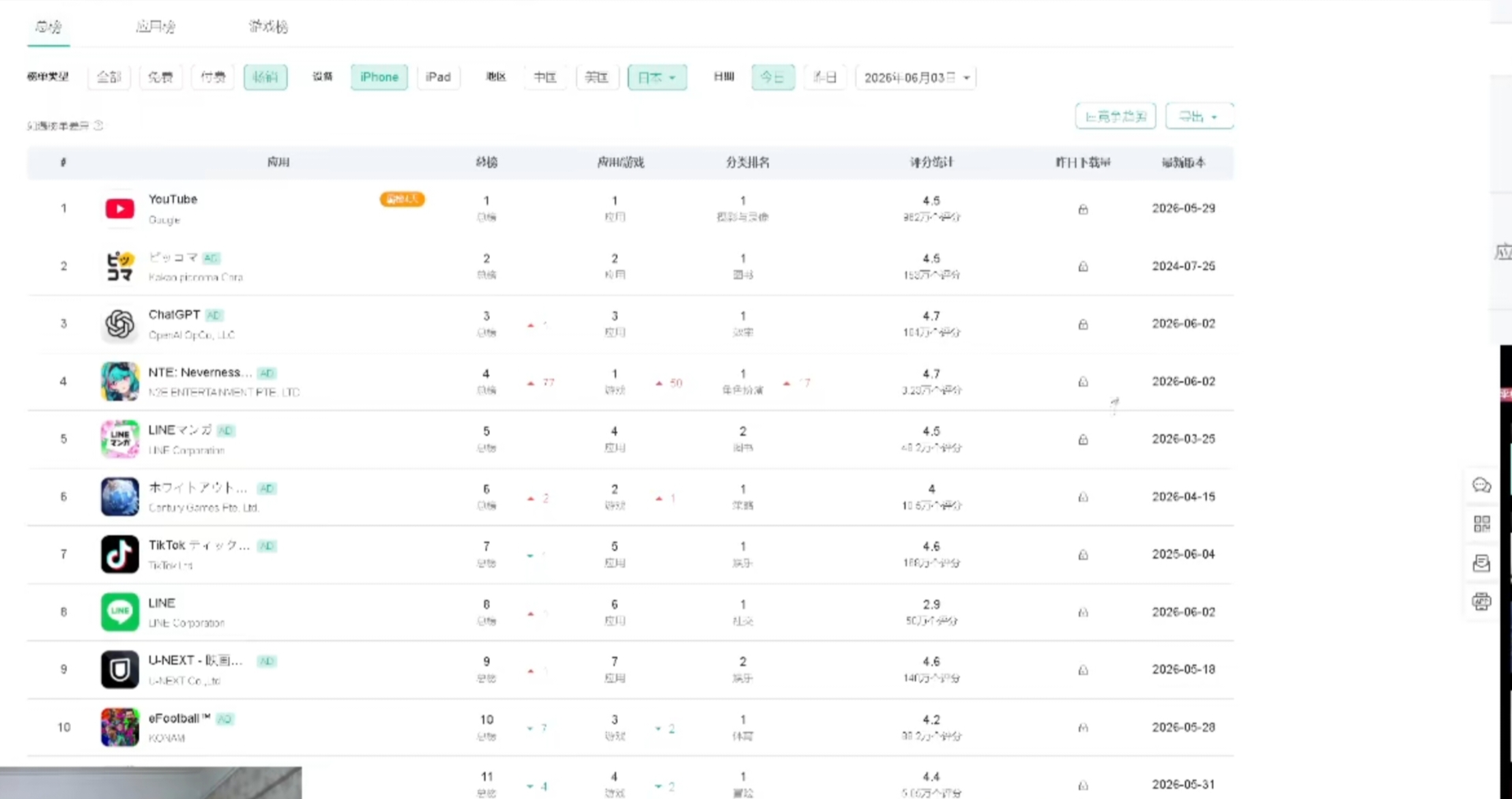Open the YouTube app icon
1512x799 pixels.
[120, 208]
